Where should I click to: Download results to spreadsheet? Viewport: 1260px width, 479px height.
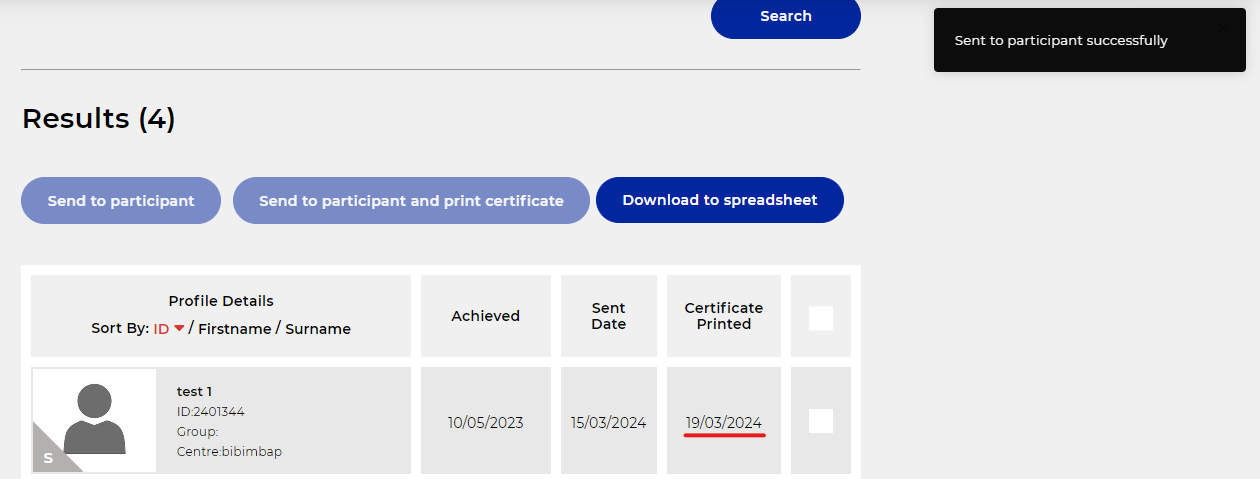click(x=720, y=200)
